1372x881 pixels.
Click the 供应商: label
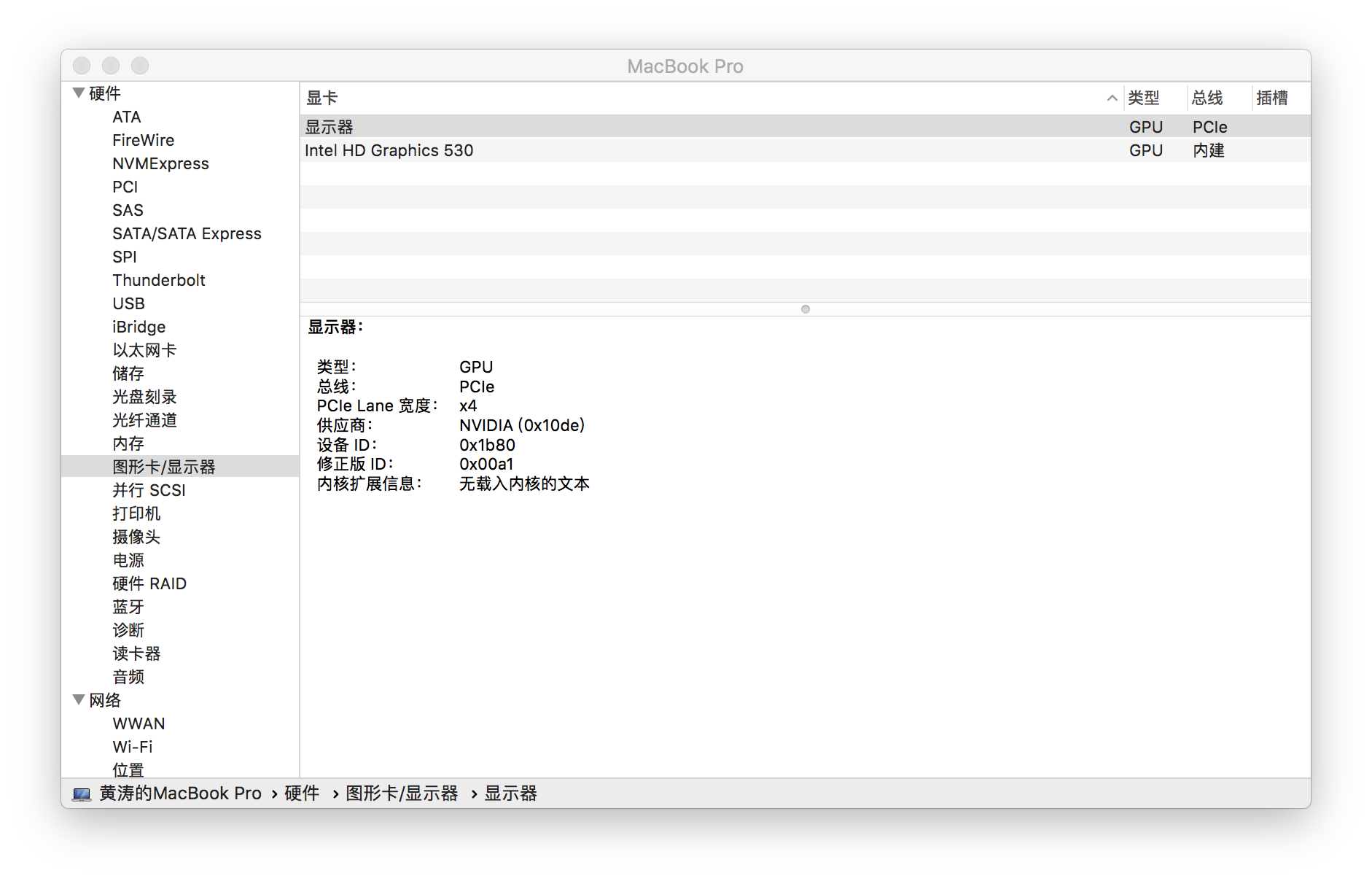[x=344, y=425]
